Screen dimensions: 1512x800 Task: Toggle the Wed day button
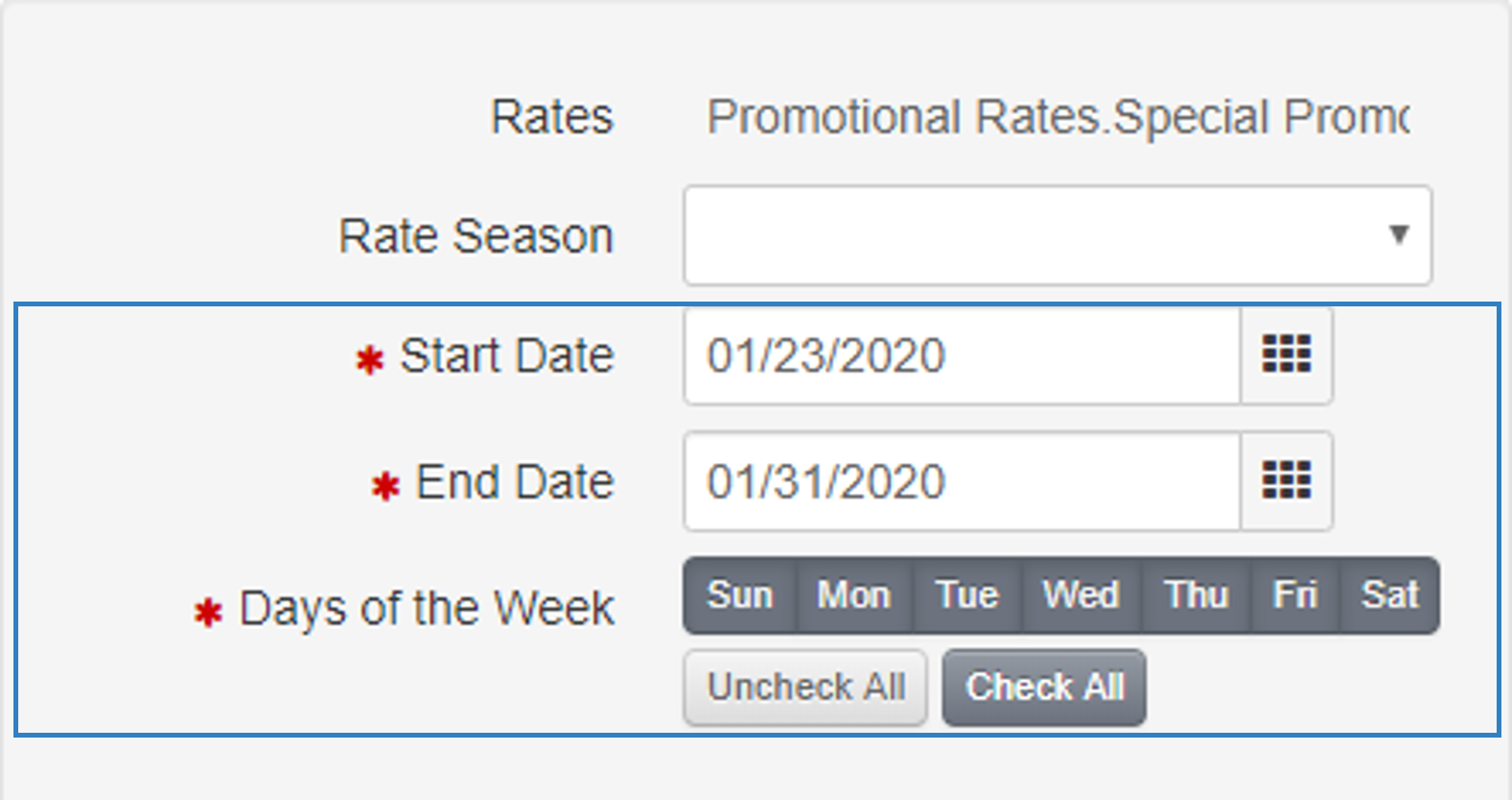tap(1082, 595)
